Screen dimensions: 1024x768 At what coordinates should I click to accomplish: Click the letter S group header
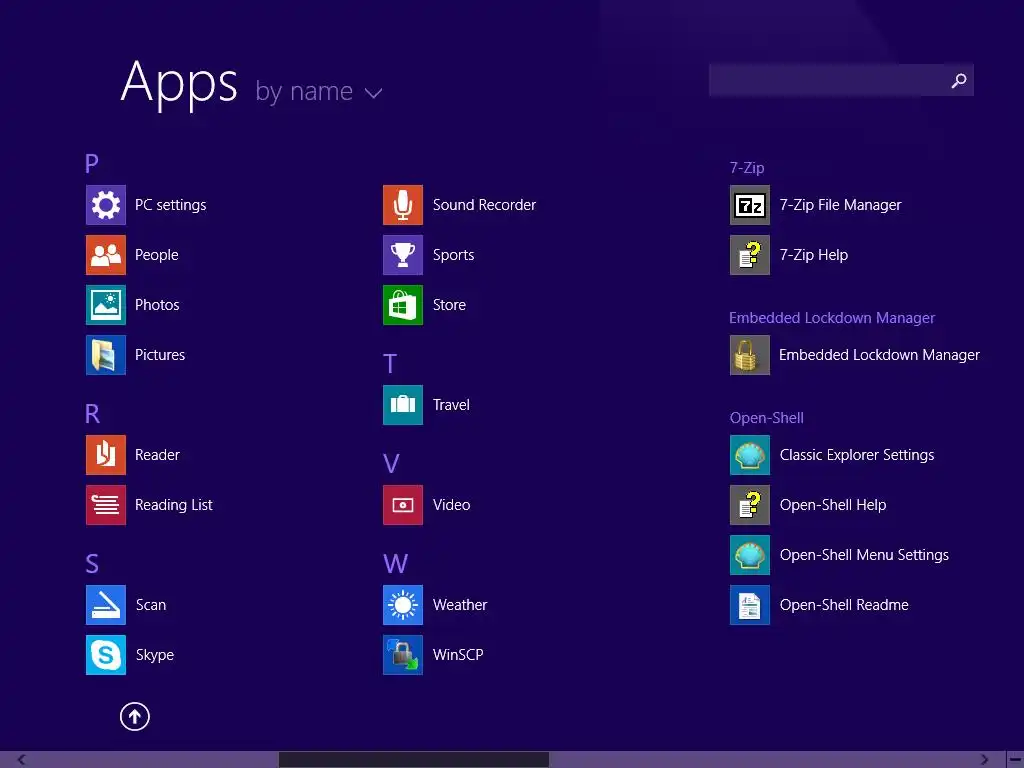point(91,564)
